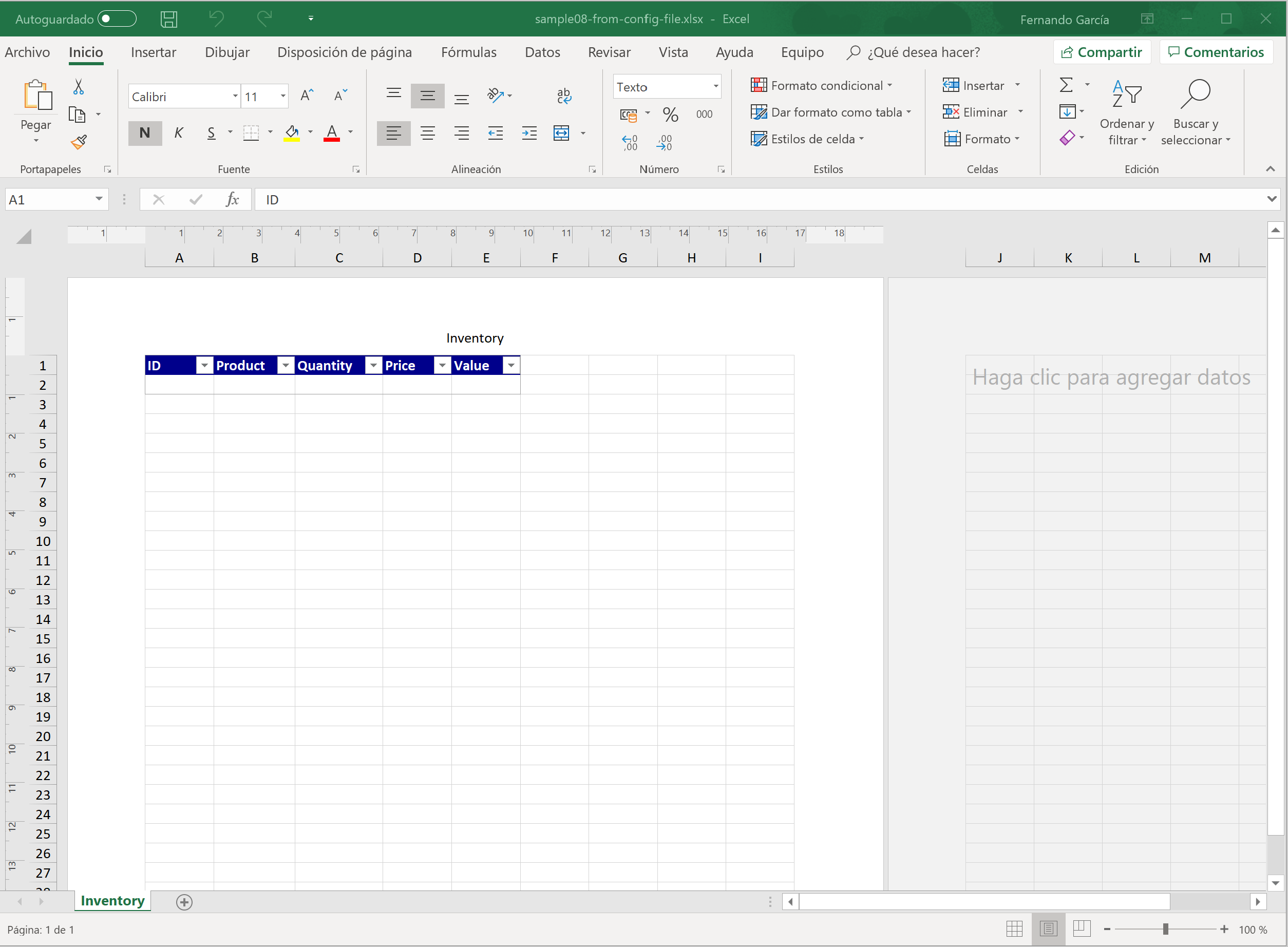Click the Cut scissors icon
The height and width of the screenshot is (947, 1288).
click(x=79, y=87)
